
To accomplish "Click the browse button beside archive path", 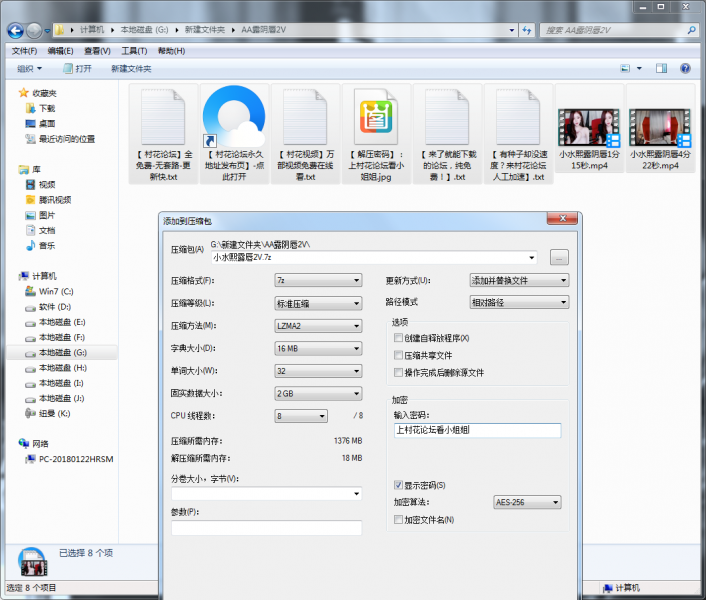I will click(558, 258).
